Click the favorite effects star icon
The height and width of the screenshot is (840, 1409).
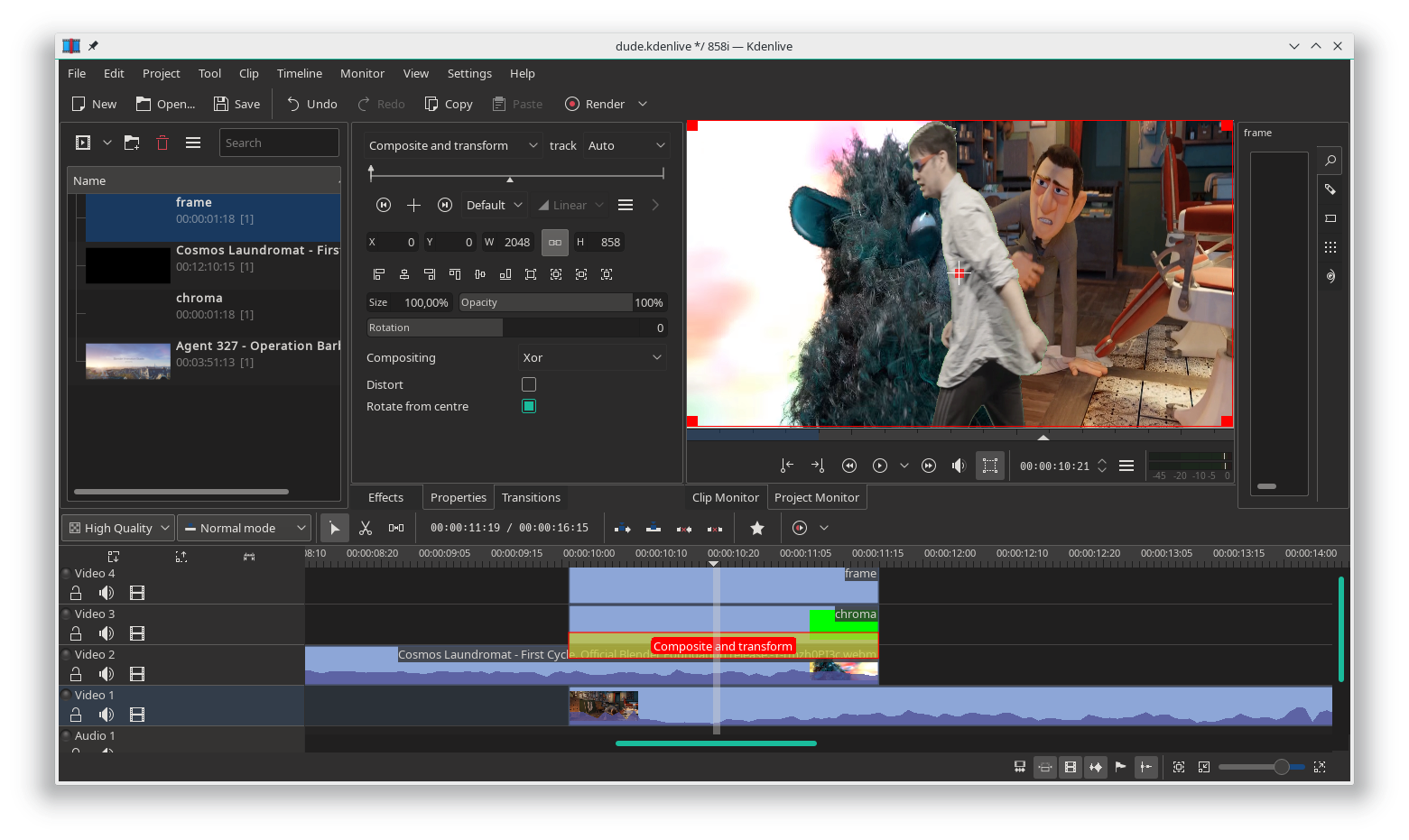click(757, 528)
